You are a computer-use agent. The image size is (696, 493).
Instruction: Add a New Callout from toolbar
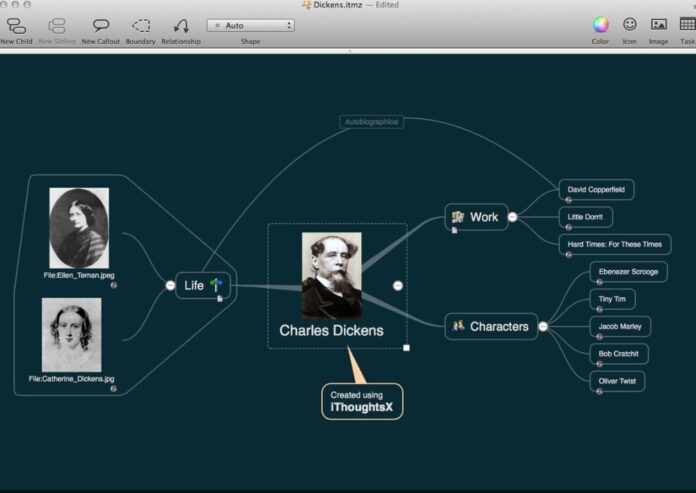click(101, 26)
